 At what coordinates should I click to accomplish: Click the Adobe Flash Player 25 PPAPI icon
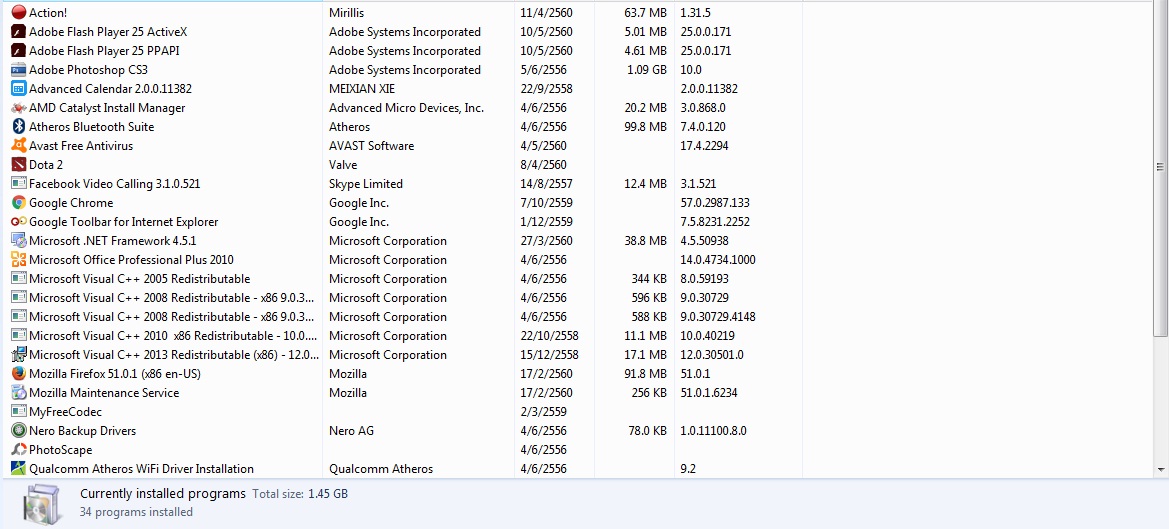(x=19, y=51)
